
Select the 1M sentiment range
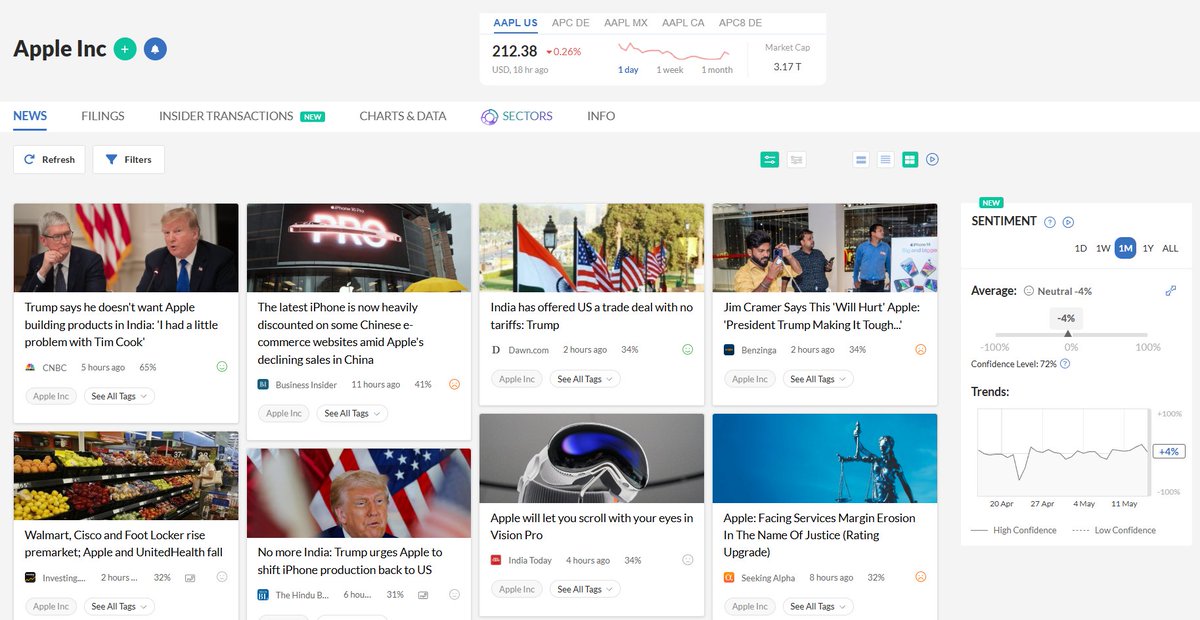[x=1126, y=248]
